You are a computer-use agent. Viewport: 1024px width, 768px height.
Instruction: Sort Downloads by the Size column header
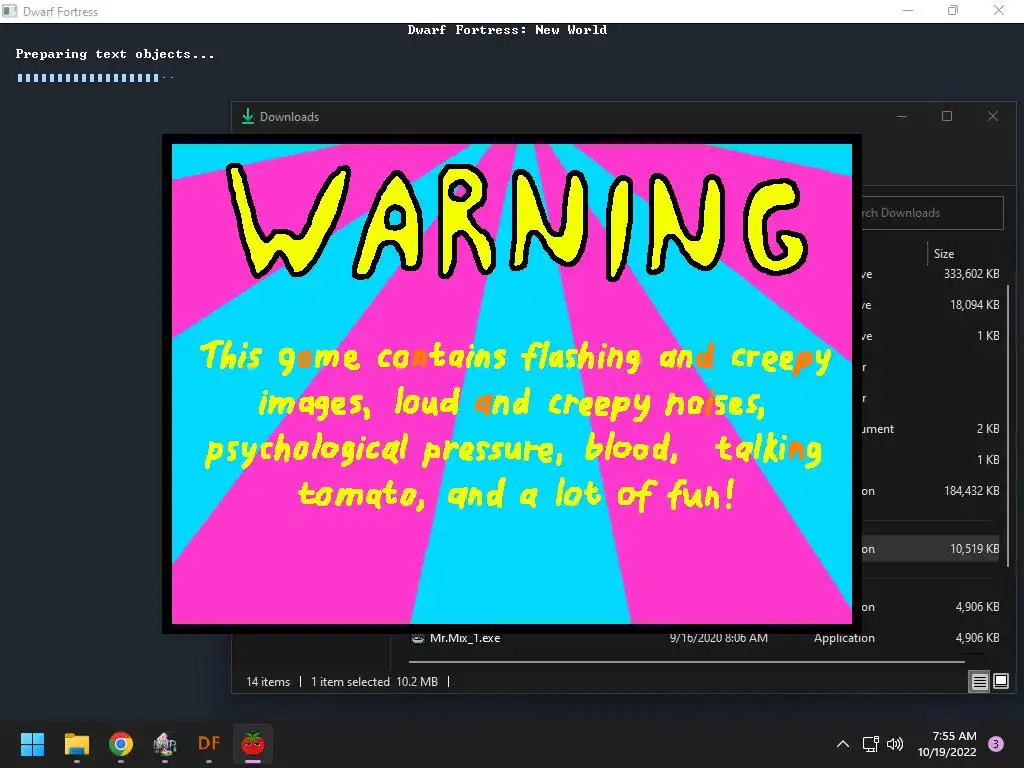click(944, 254)
